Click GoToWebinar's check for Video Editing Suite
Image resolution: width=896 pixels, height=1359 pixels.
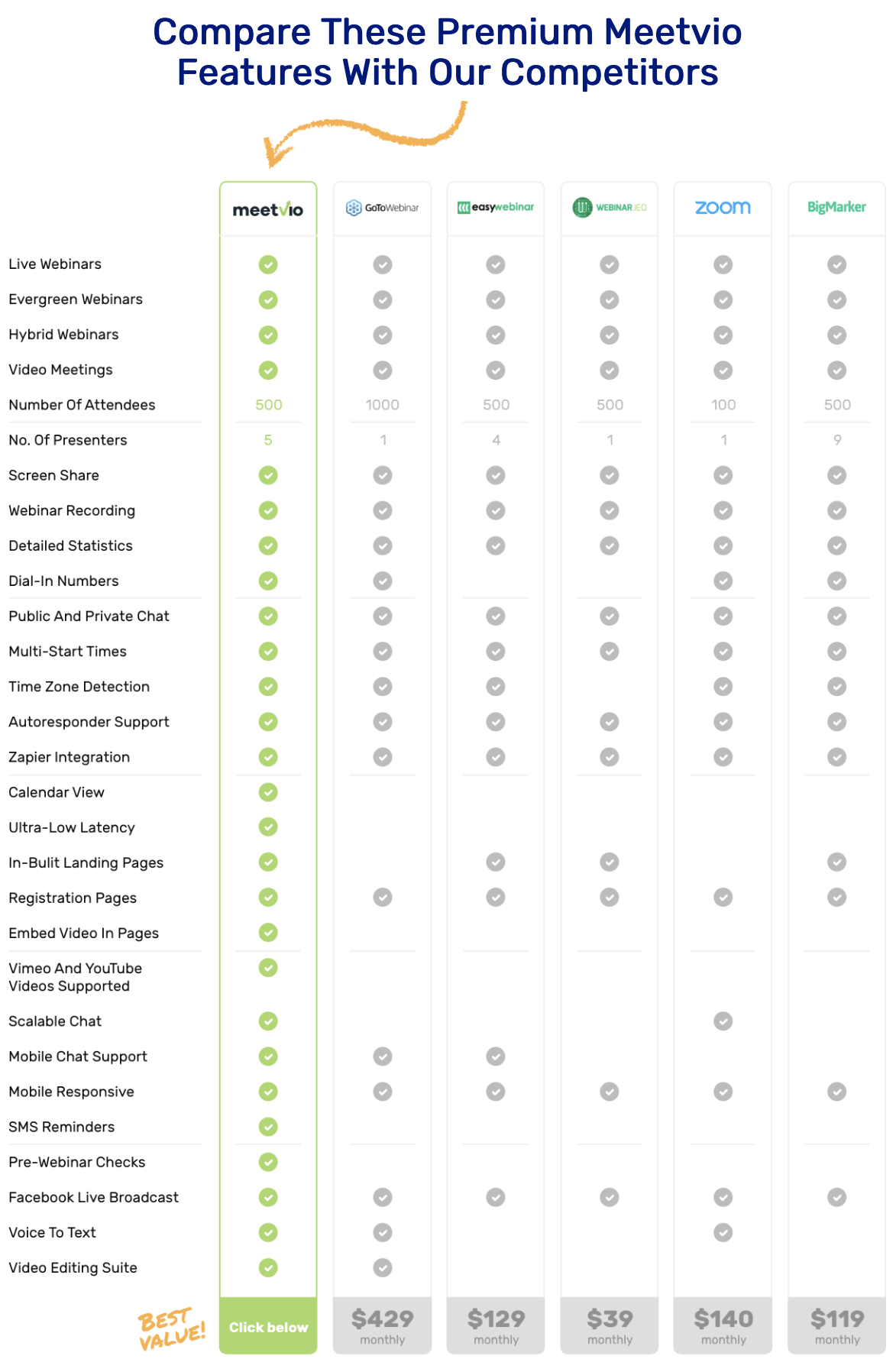click(383, 1268)
